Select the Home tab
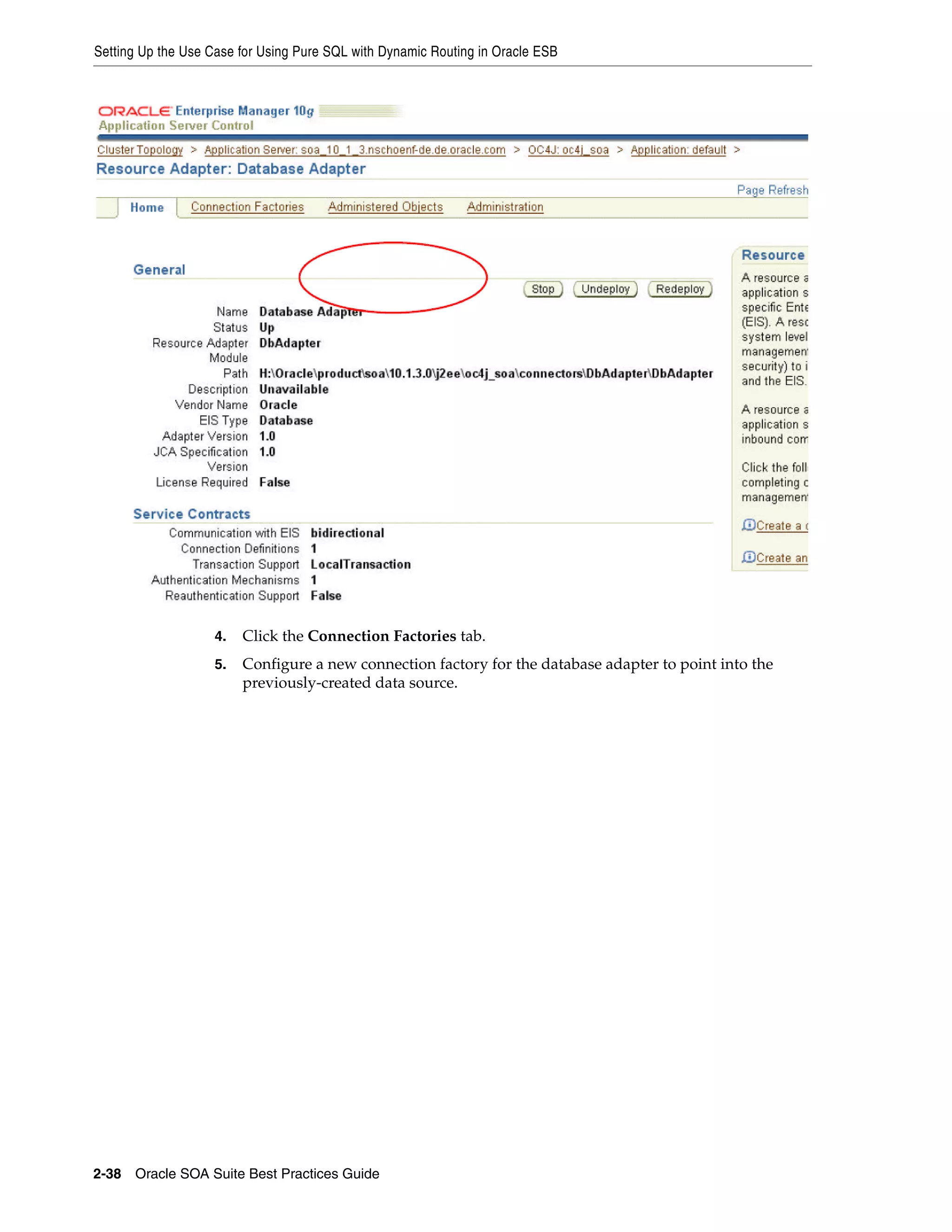This screenshot has width=952, height=1232. tap(146, 208)
